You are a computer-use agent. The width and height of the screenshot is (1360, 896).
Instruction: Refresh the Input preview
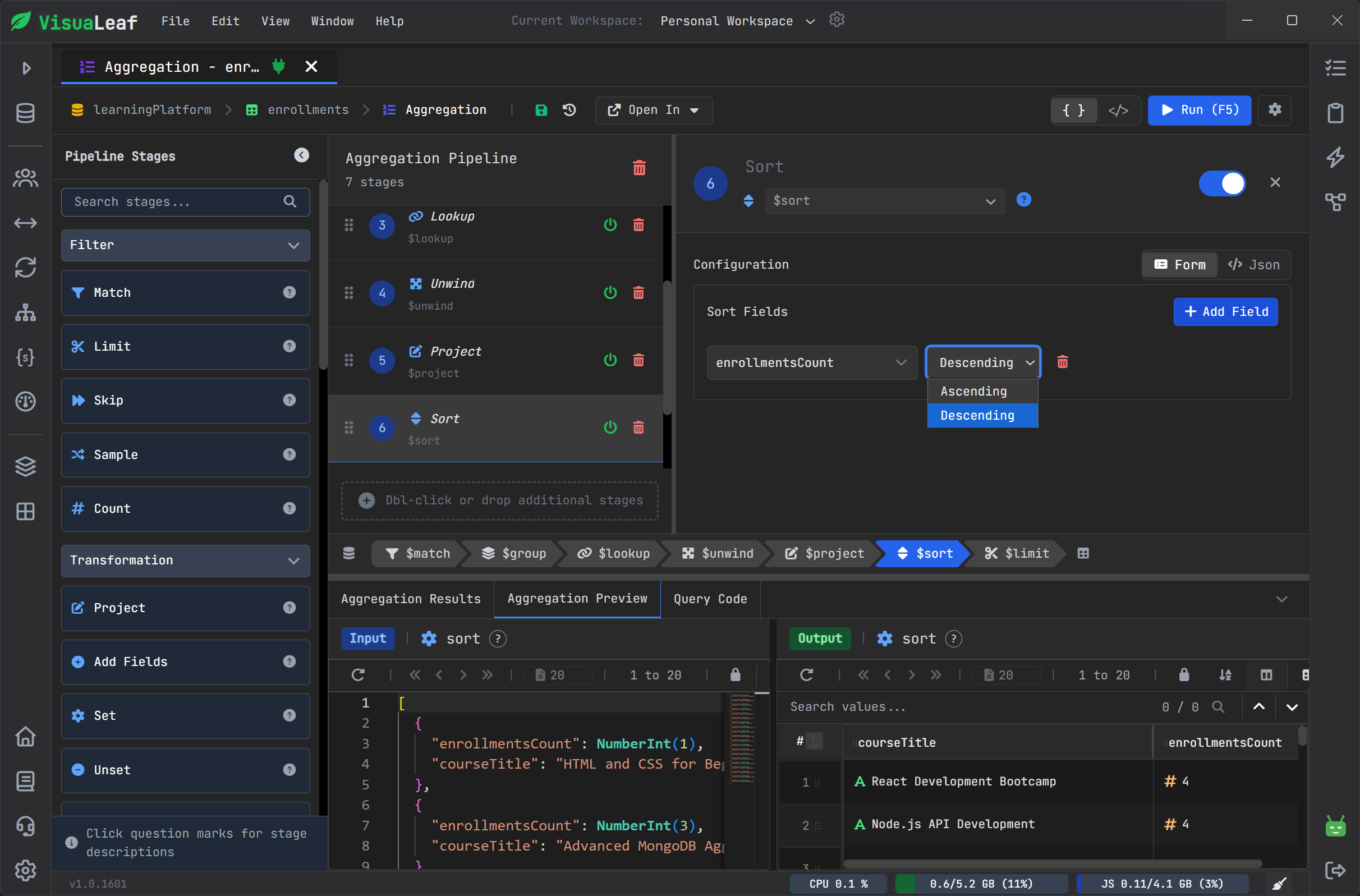[359, 675]
